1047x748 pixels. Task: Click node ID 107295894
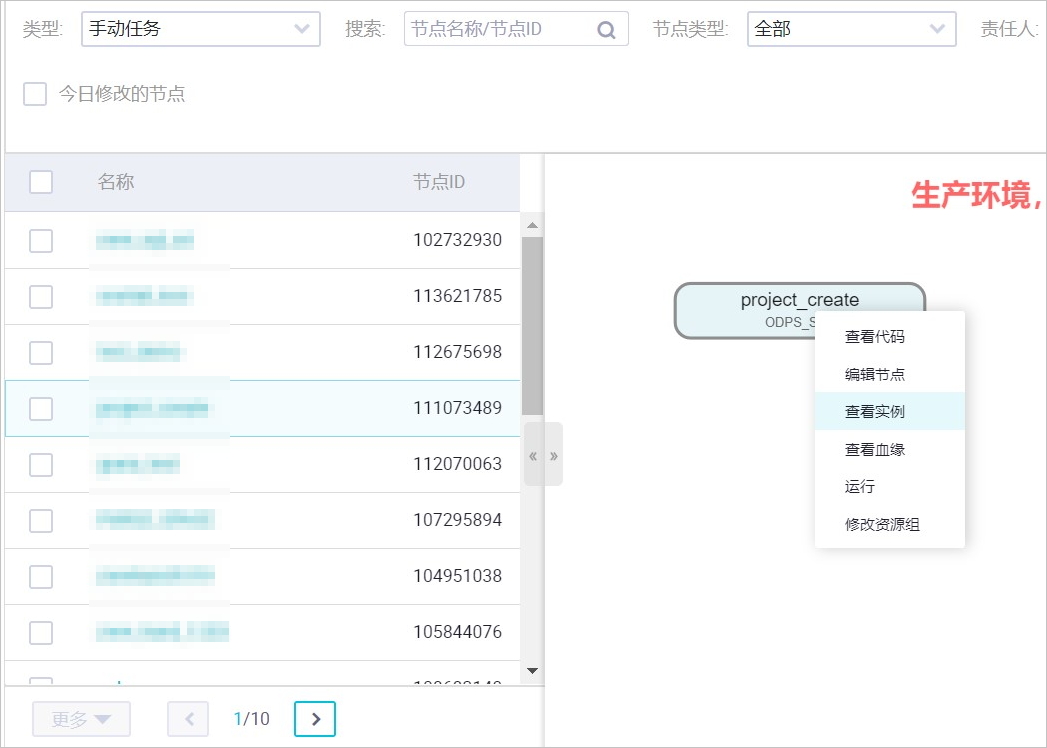(457, 520)
